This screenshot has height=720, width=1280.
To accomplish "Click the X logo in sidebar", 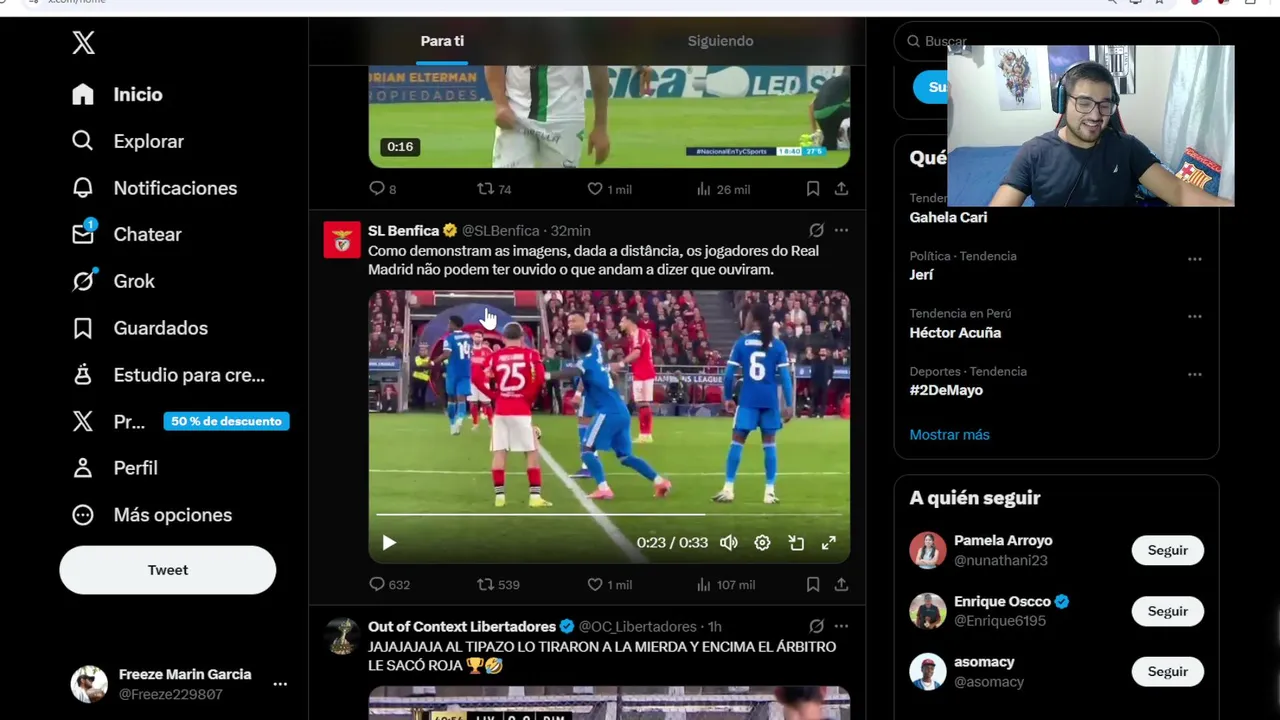I will pyautogui.click(x=83, y=42).
